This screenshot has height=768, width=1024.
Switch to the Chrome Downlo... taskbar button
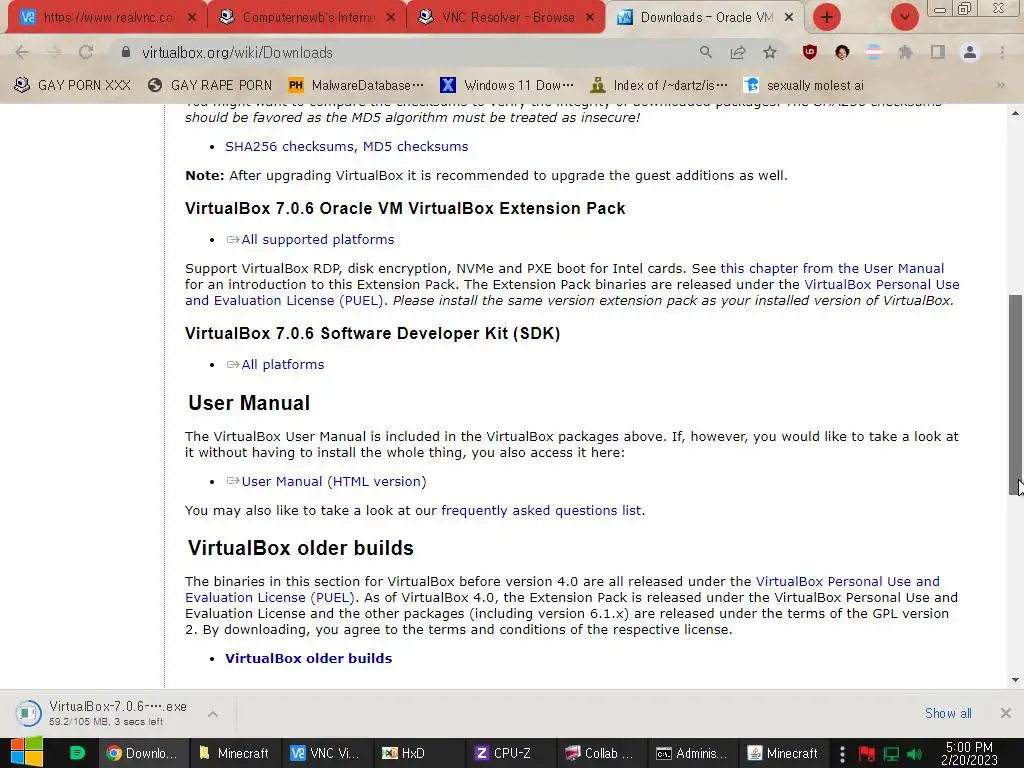[142, 753]
